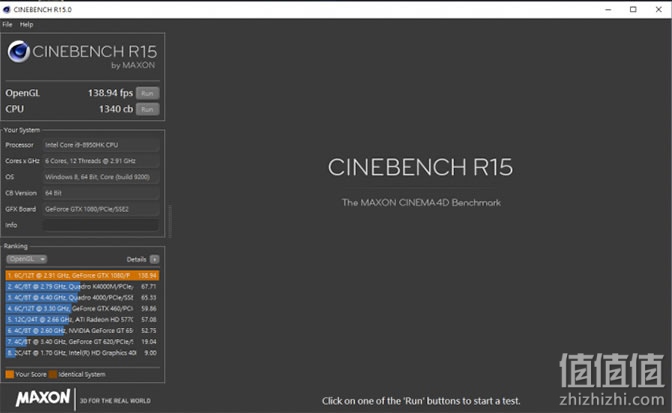Screen dimensions: 672x413
Task: Minimize the Cinebench window
Action: 608,9
